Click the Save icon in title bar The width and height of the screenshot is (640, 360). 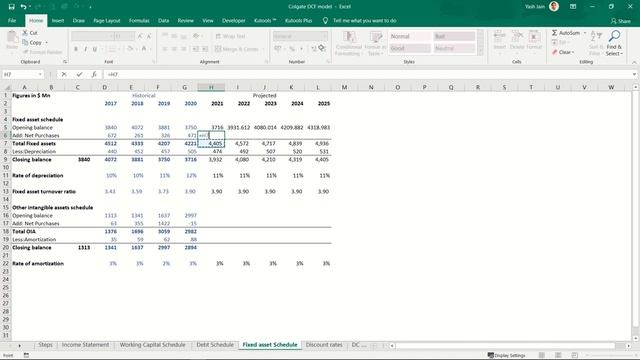point(11,7)
